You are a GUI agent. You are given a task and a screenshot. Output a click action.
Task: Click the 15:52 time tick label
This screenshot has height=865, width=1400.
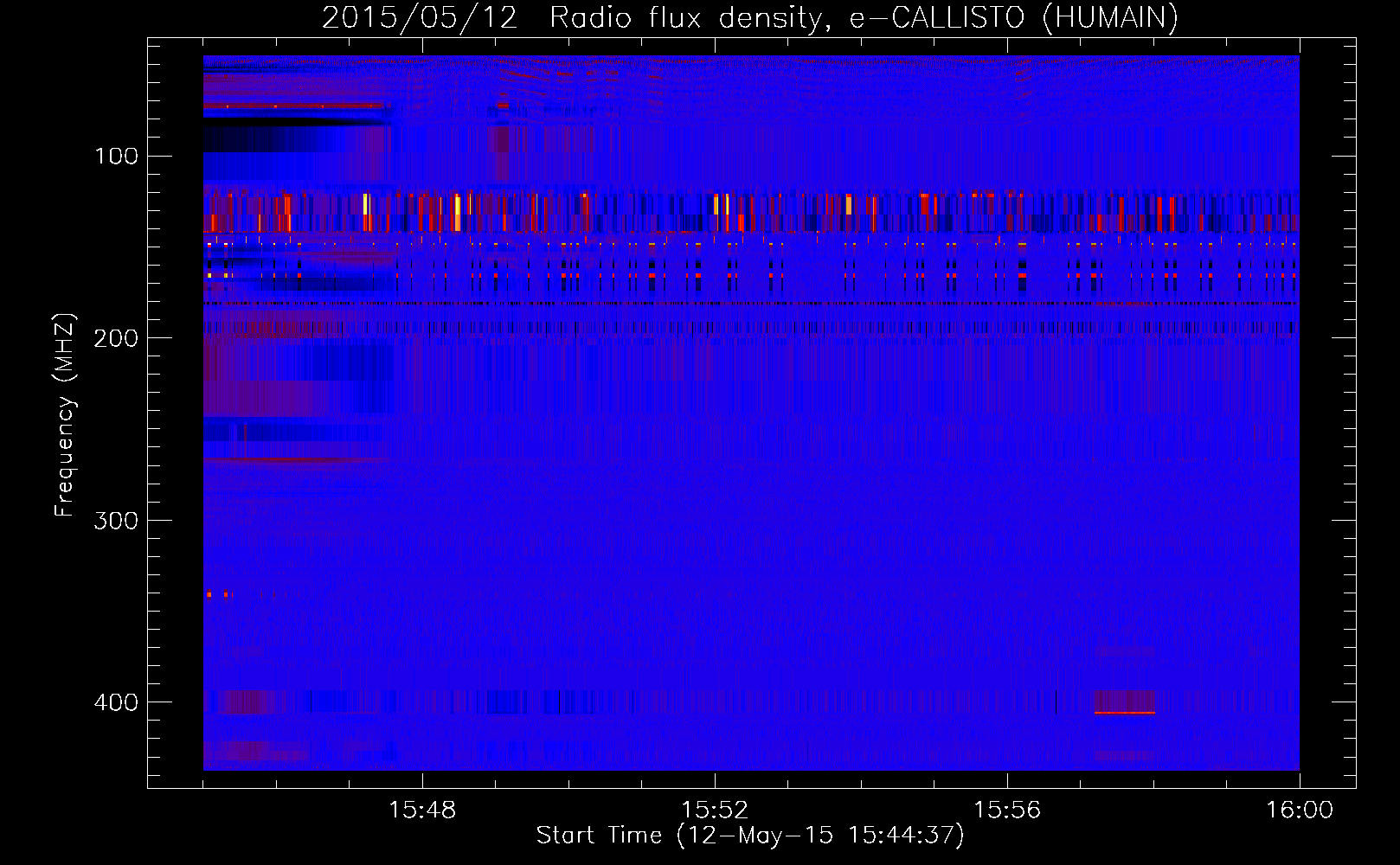pyautogui.click(x=715, y=810)
